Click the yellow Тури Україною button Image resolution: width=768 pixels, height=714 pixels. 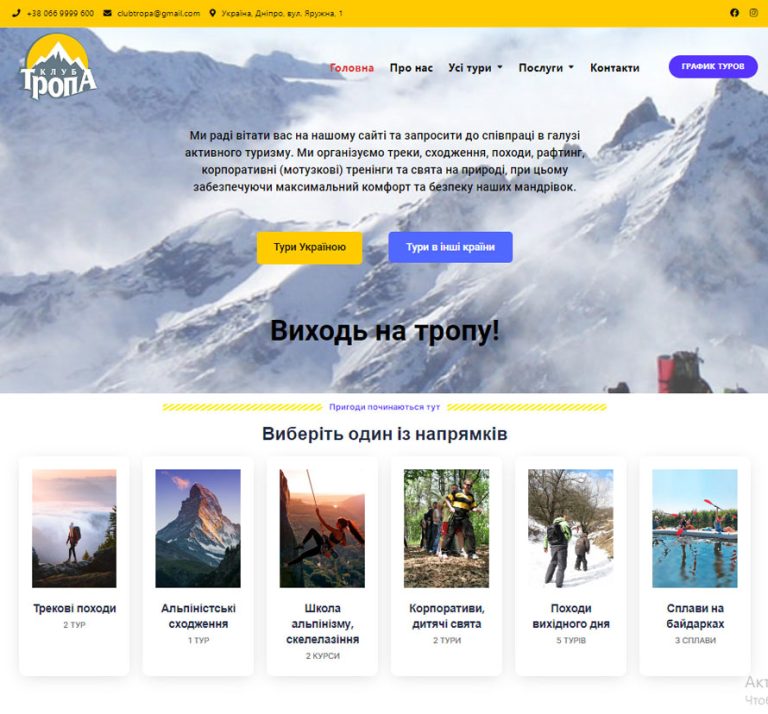click(x=309, y=247)
